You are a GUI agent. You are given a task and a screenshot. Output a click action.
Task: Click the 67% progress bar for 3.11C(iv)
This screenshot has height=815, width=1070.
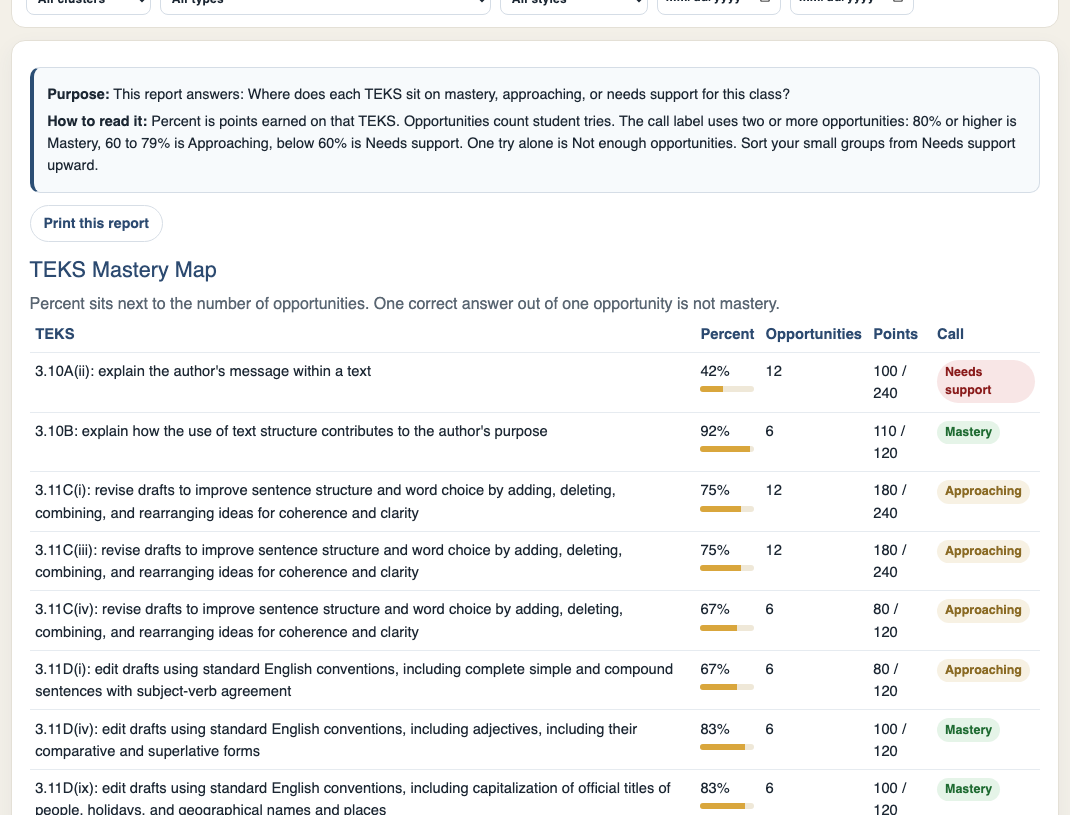tap(727, 628)
